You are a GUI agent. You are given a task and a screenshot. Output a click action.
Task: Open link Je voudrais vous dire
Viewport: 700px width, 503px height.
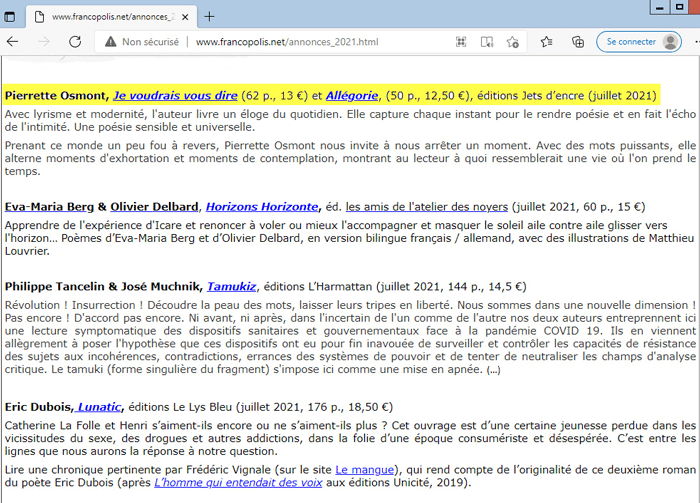[x=175, y=96]
